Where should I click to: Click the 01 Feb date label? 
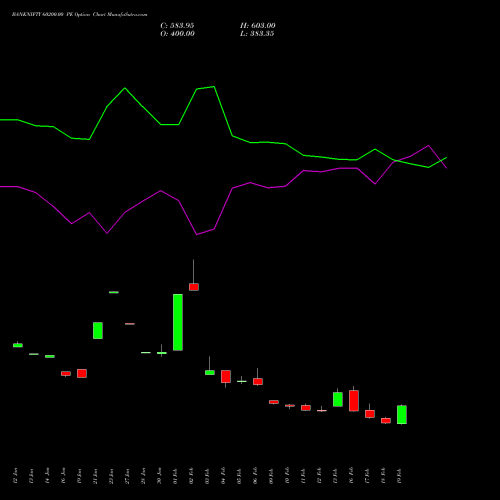[175, 475]
